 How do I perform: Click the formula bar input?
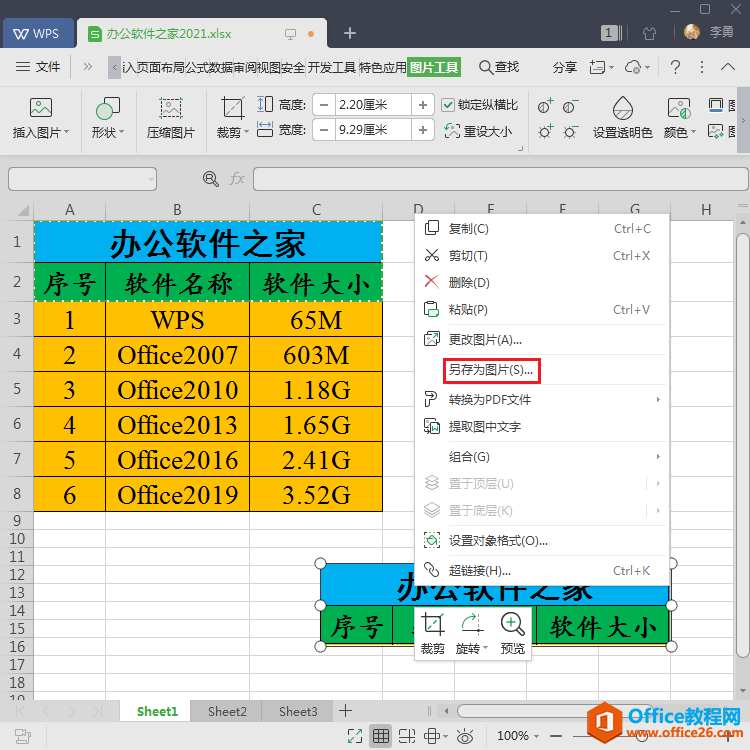coord(500,179)
